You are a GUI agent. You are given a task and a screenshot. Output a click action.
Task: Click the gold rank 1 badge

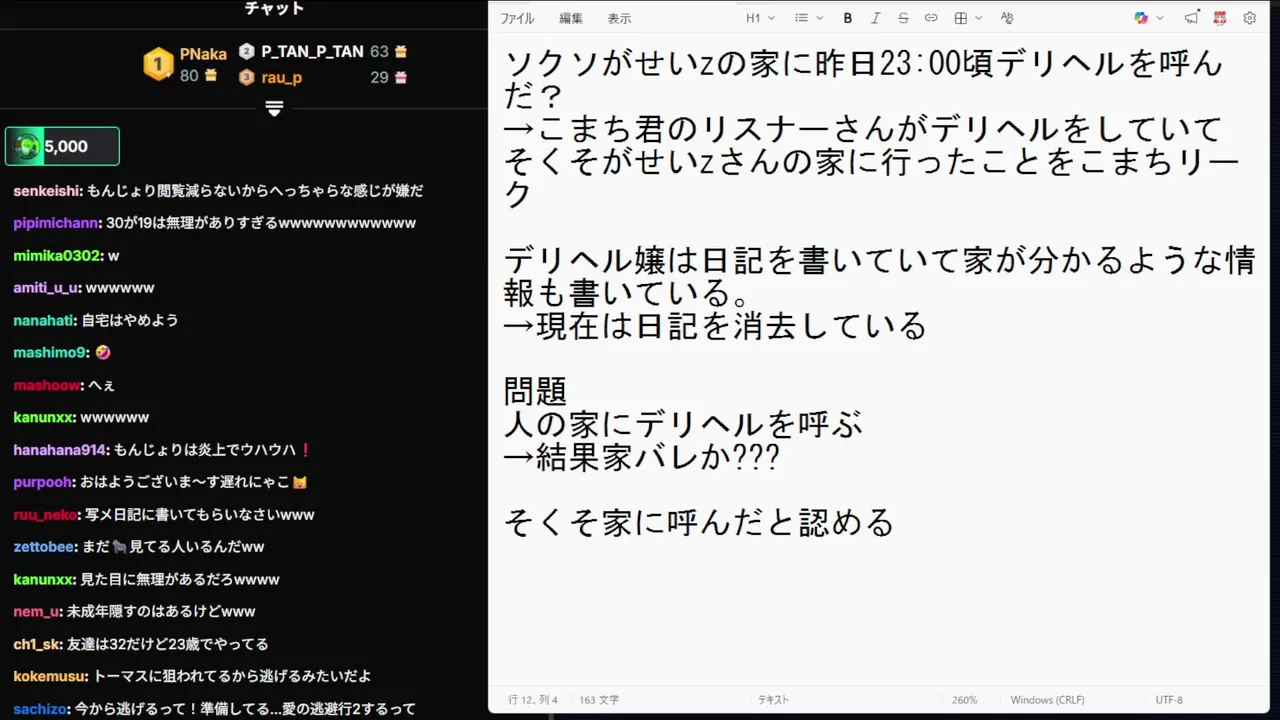[x=158, y=65]
